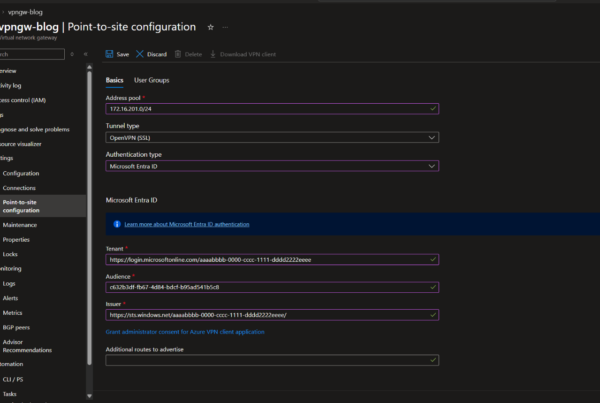Open Locks in sidebar
Viewport: 600px width, 403px height.
10,254
